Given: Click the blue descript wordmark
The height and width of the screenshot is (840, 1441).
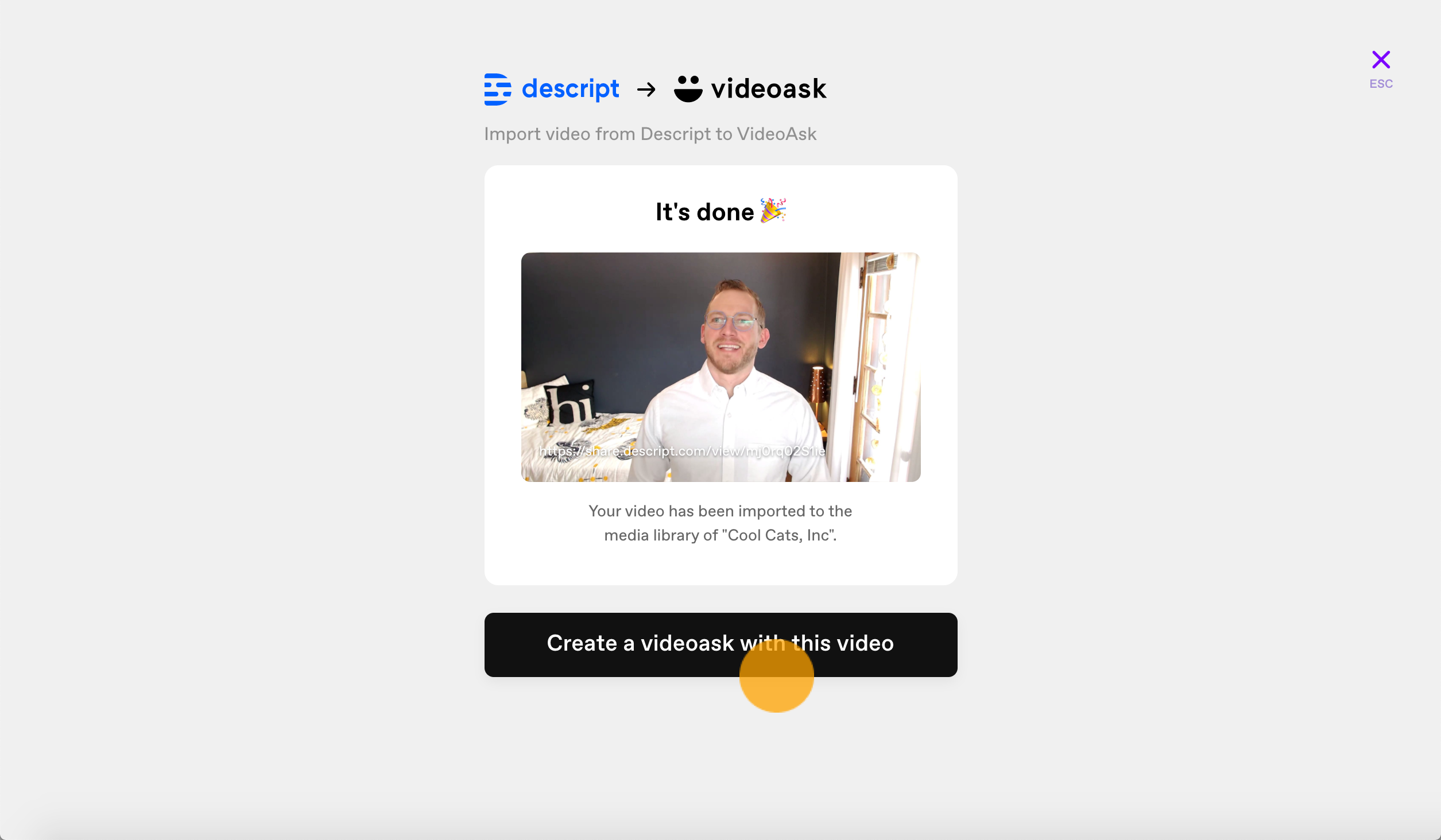Looking at the screenshot, I should [x=570, y=89].
